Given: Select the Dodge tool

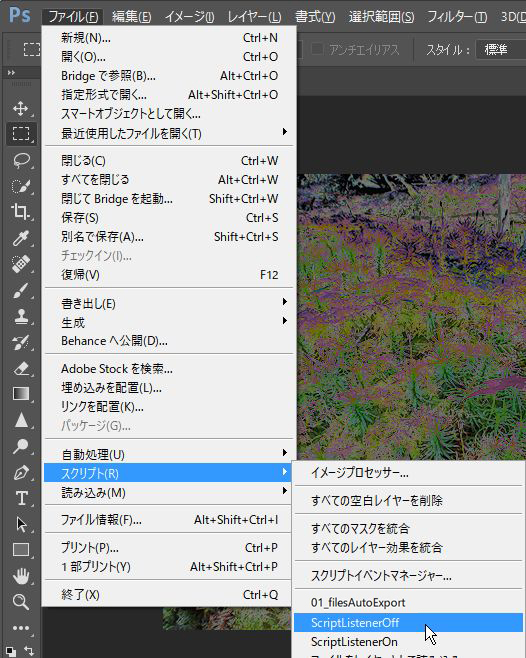Looking at the screenshot, I should (x=21, y=446).
